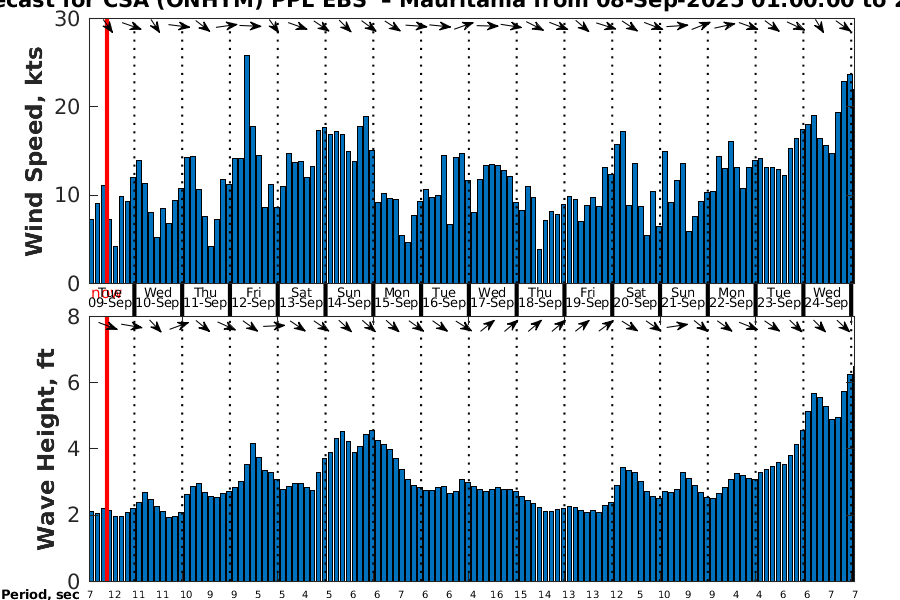Viewport: 900px width, 600px height.
Task: Click the period value 14
Action: click(544, 595)
